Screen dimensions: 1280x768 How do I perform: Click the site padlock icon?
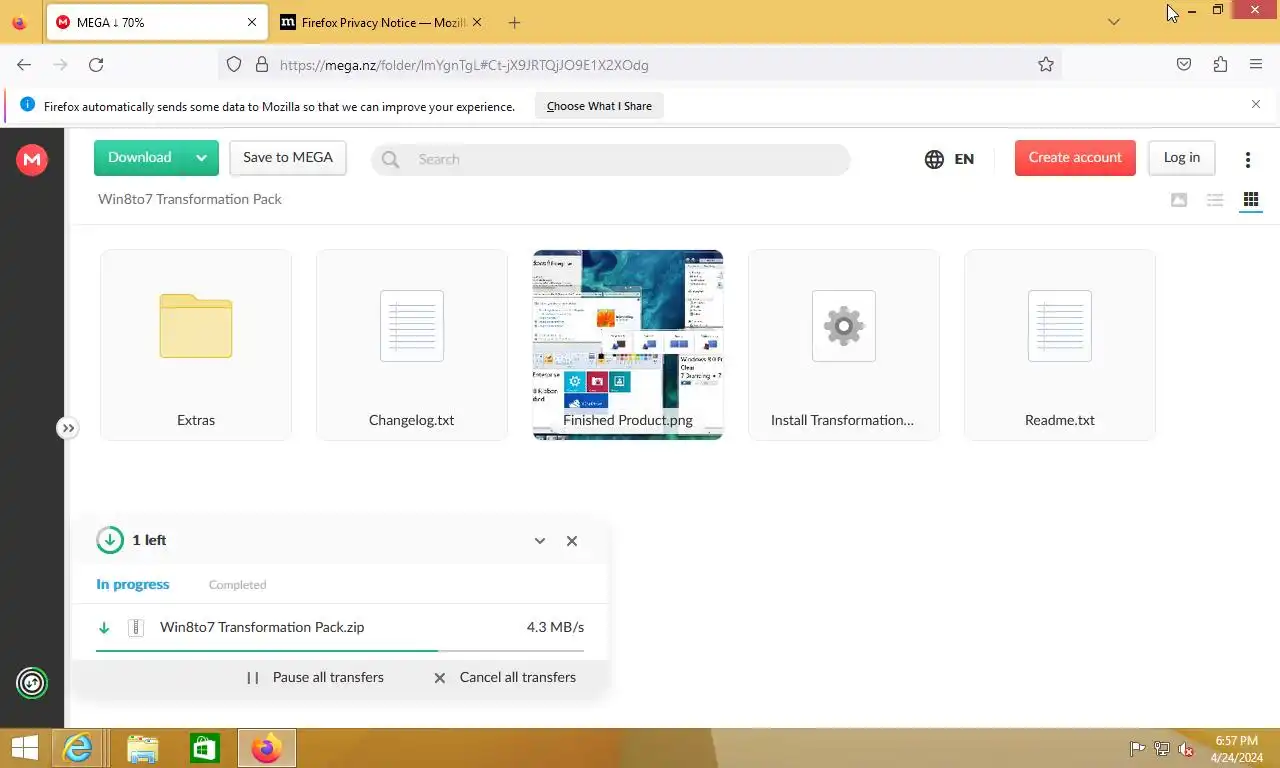[262, 65]
